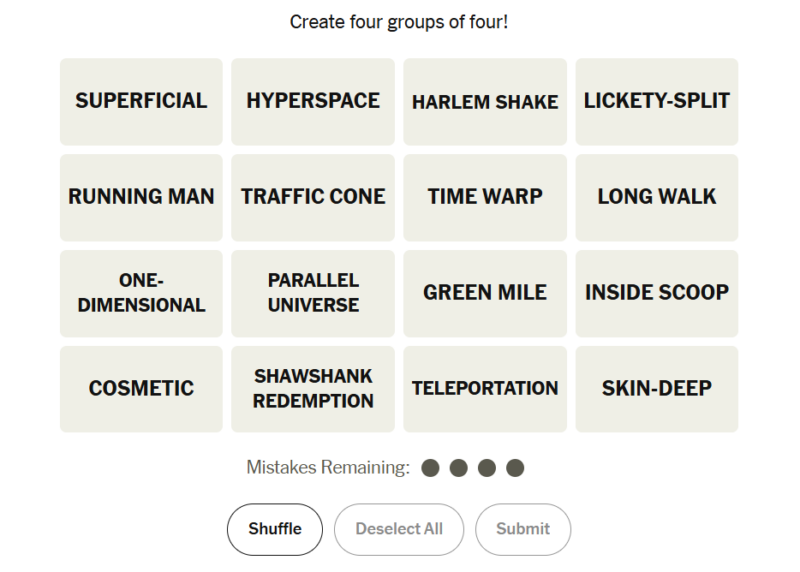The width and height of the screenshot is (800, 572).
Task: Click the first Mistakes Remaining dot
Action: click(430, 468)
